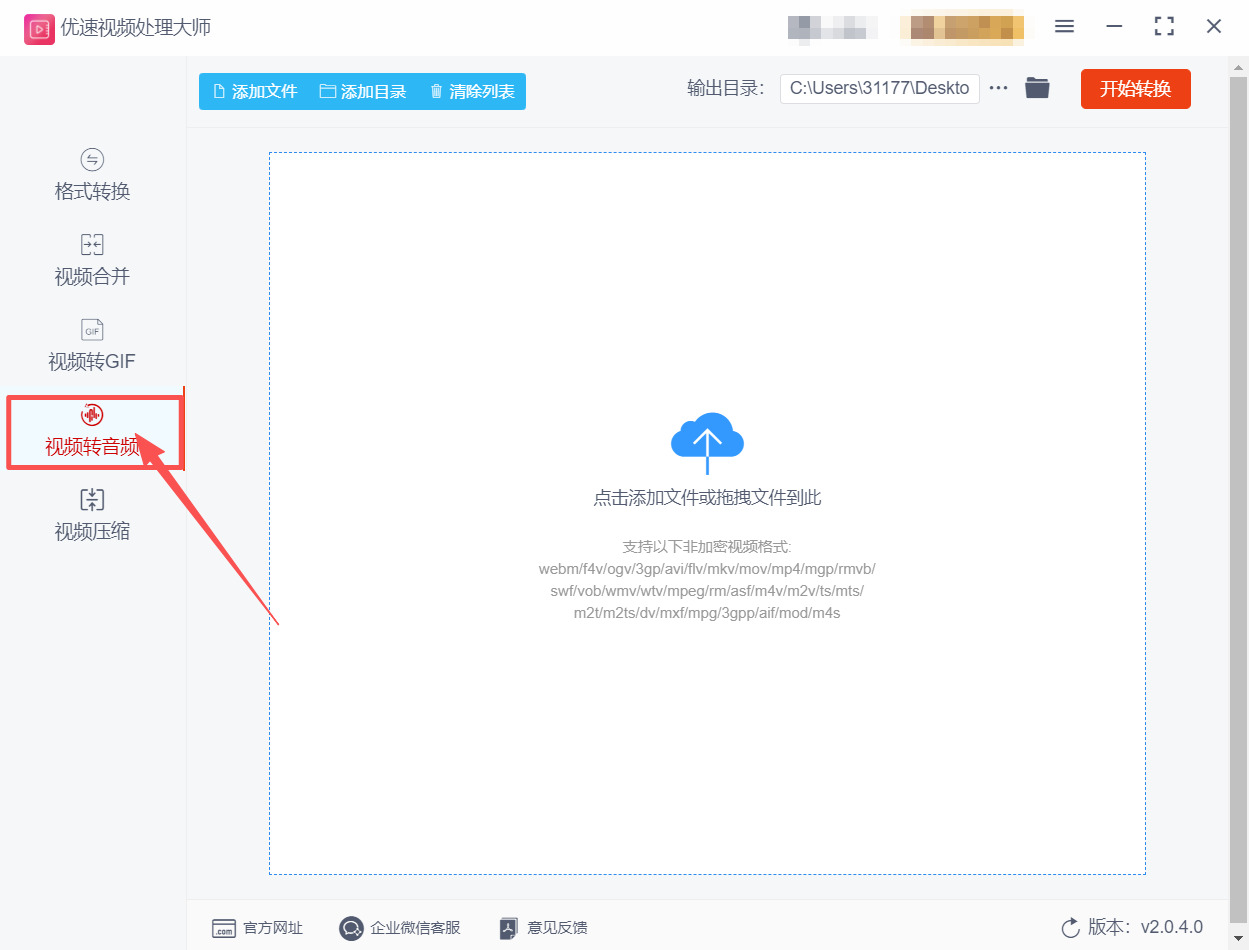Open the output folder icon

click(1037, 88)
